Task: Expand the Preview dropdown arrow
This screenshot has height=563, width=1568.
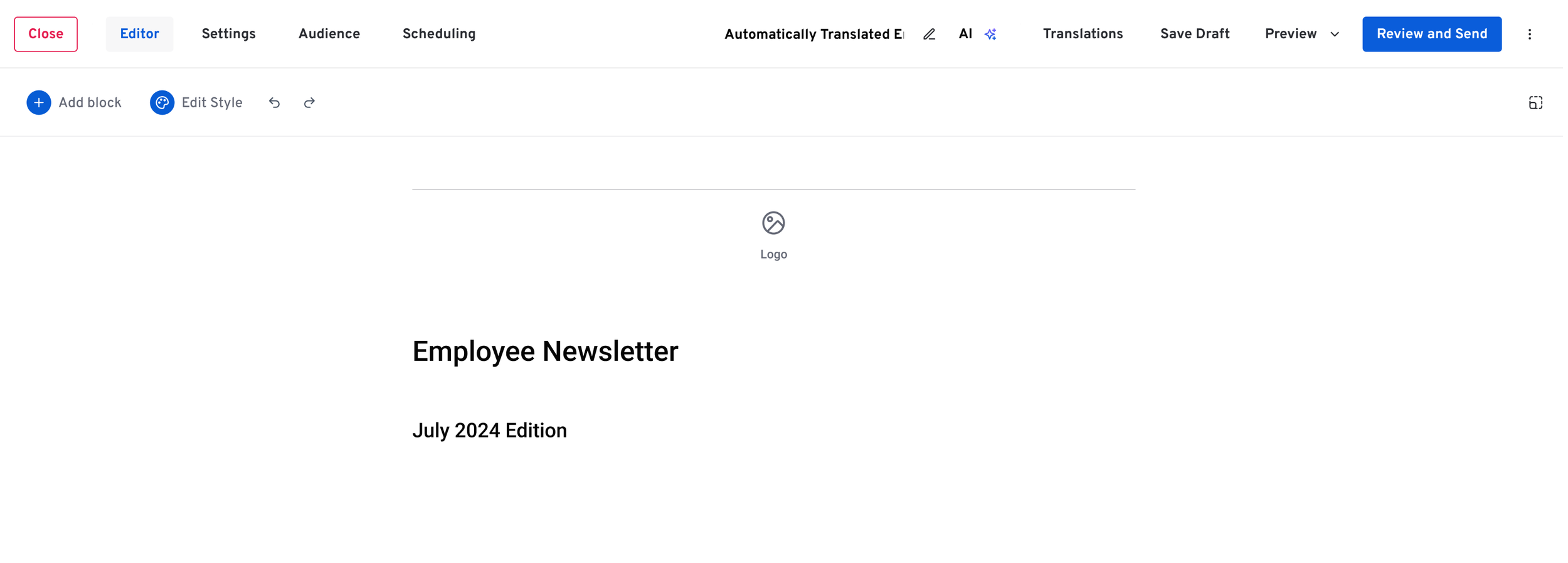Action: click(x=1335, y=35)
